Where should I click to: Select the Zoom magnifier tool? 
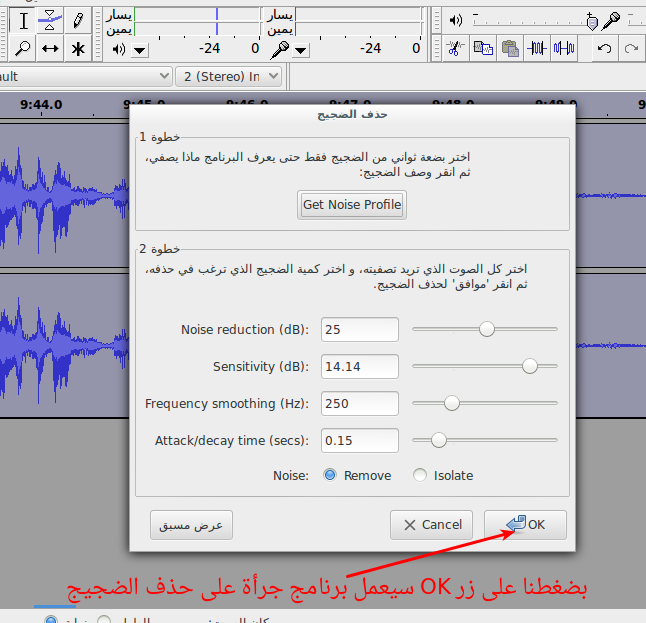tap(23, 49)
